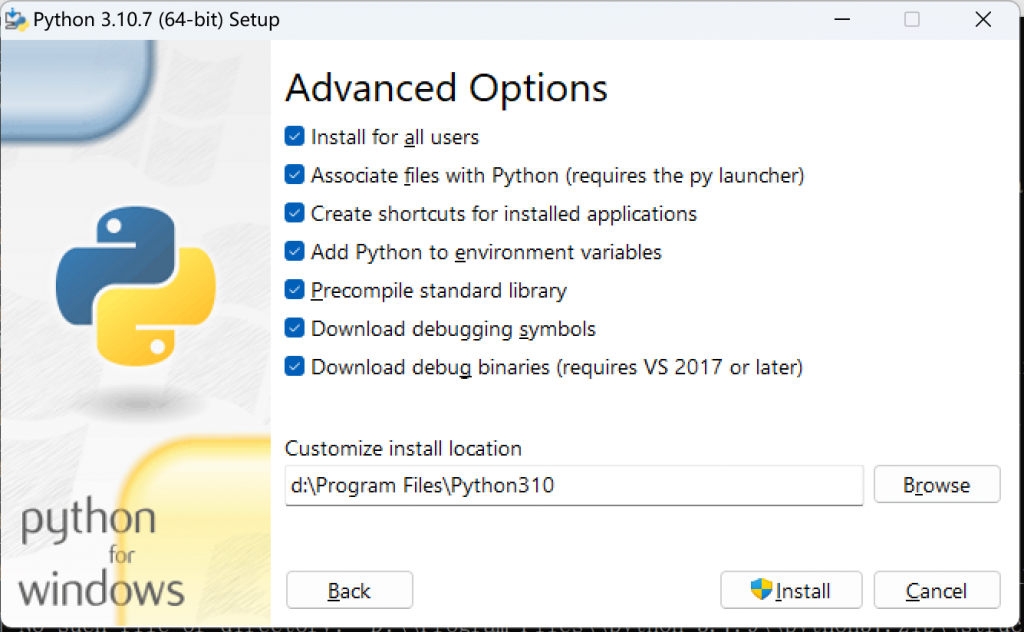The width and height of the screenshot is (1024, 632).
Task: Toggle Associate files with Python checkbox
Action: tap(295, 175)
